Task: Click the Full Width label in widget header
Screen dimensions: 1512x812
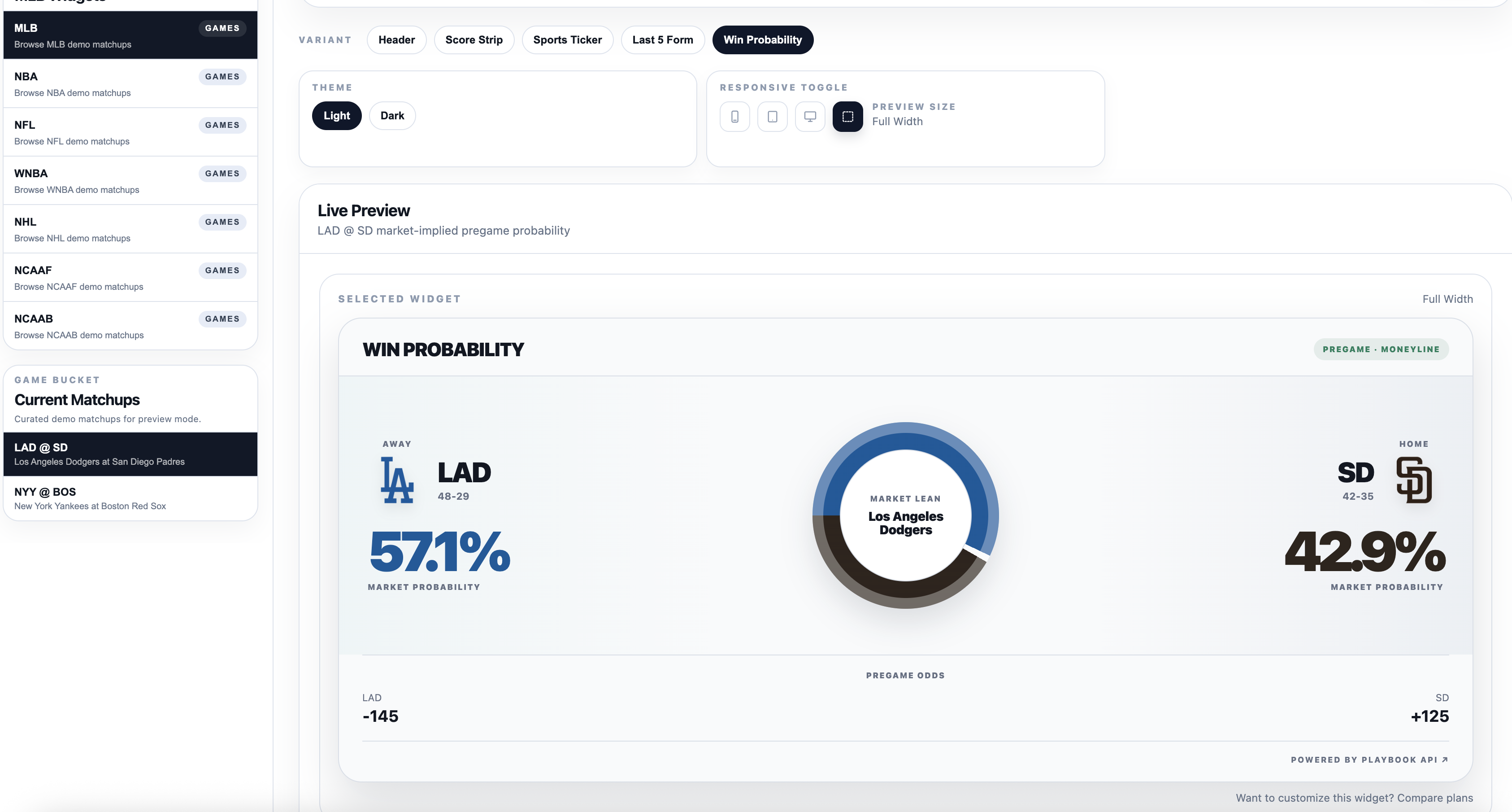Action: (x=1447, y=299)
